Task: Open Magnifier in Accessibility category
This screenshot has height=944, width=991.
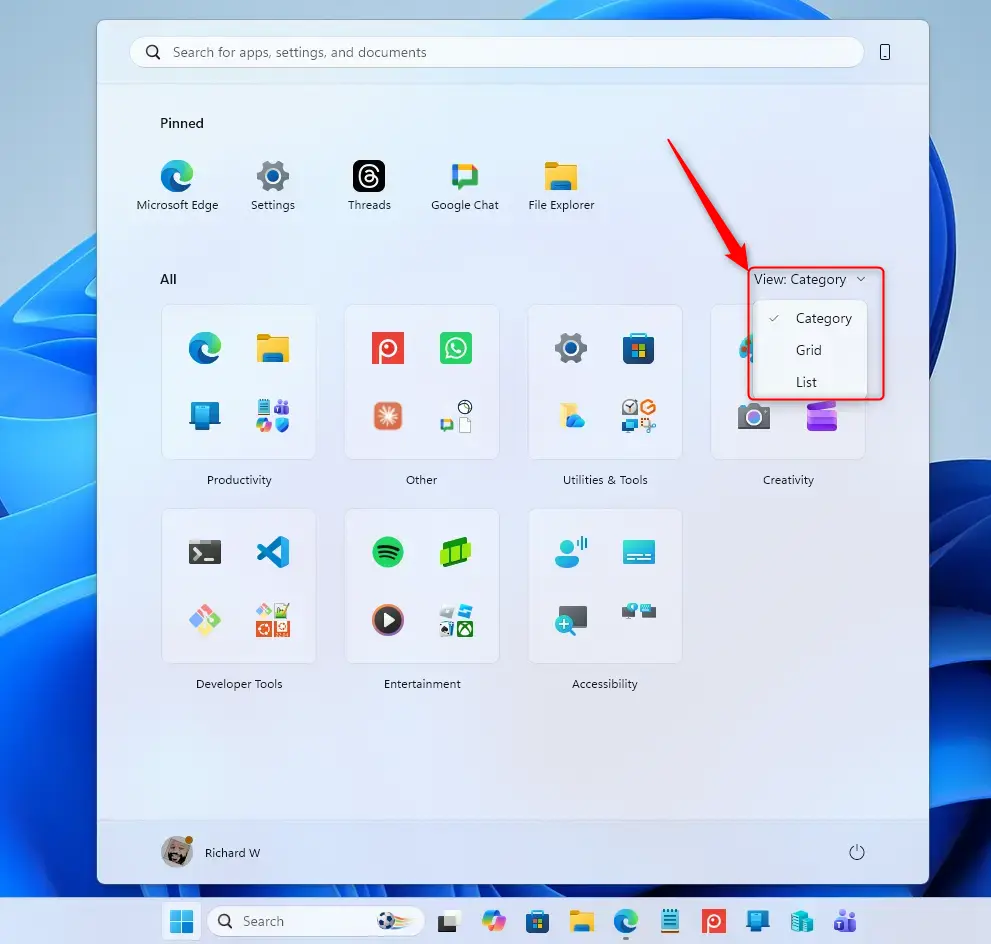Action: (x=571, y=620)
